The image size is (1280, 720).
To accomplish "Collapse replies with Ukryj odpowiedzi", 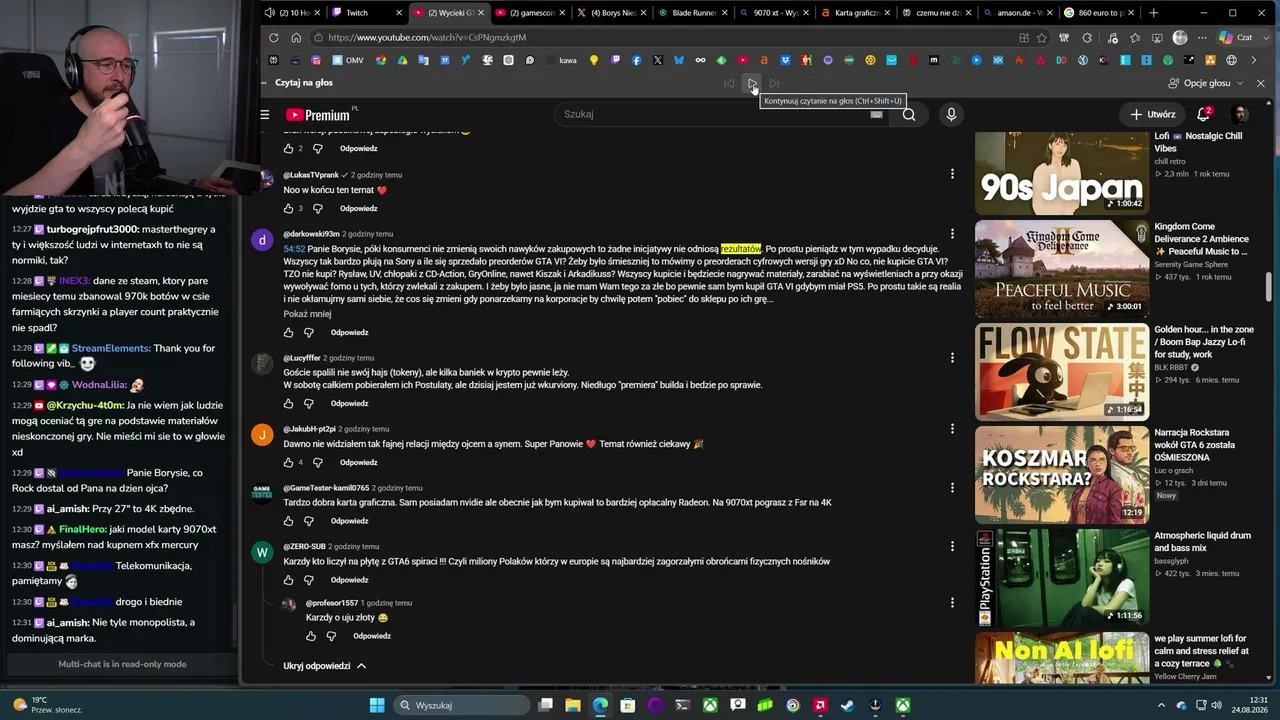I will point(325,666).
